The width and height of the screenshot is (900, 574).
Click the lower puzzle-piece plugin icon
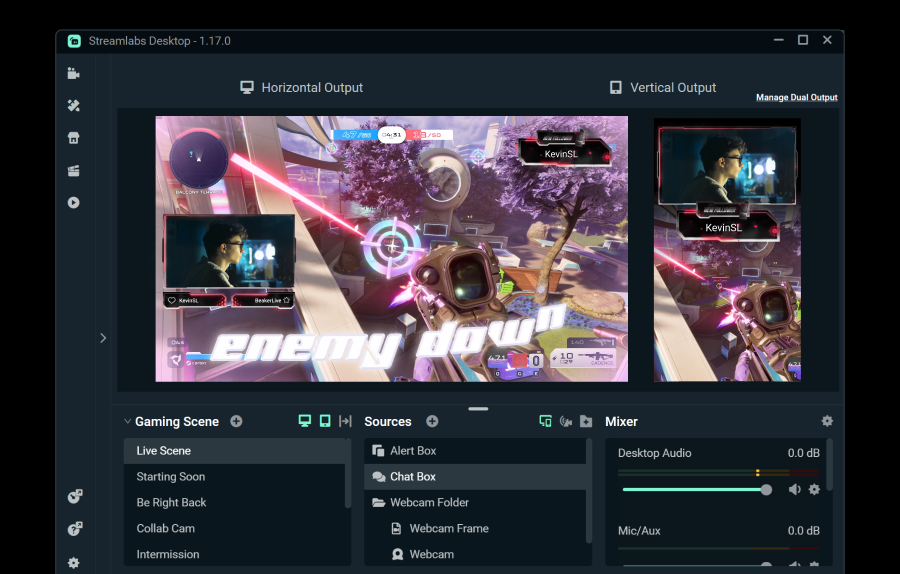pyautogui.click(x=75, y=528)
